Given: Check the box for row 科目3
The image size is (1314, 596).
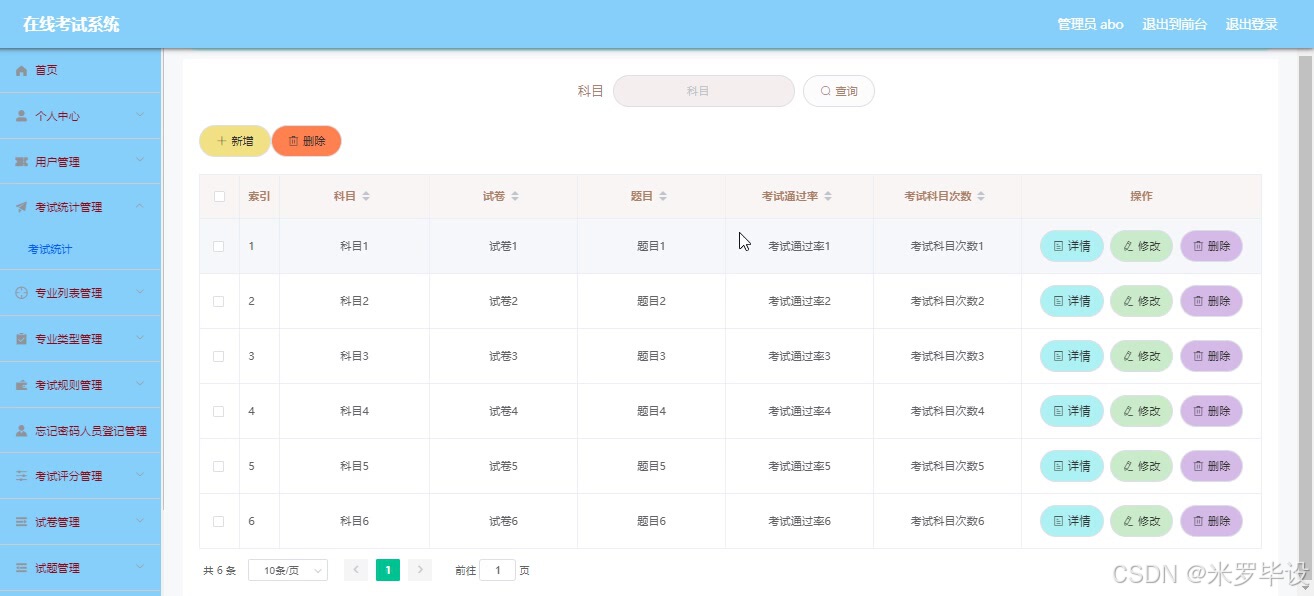Looking at the screenshot, I should [x=219, y=356].
